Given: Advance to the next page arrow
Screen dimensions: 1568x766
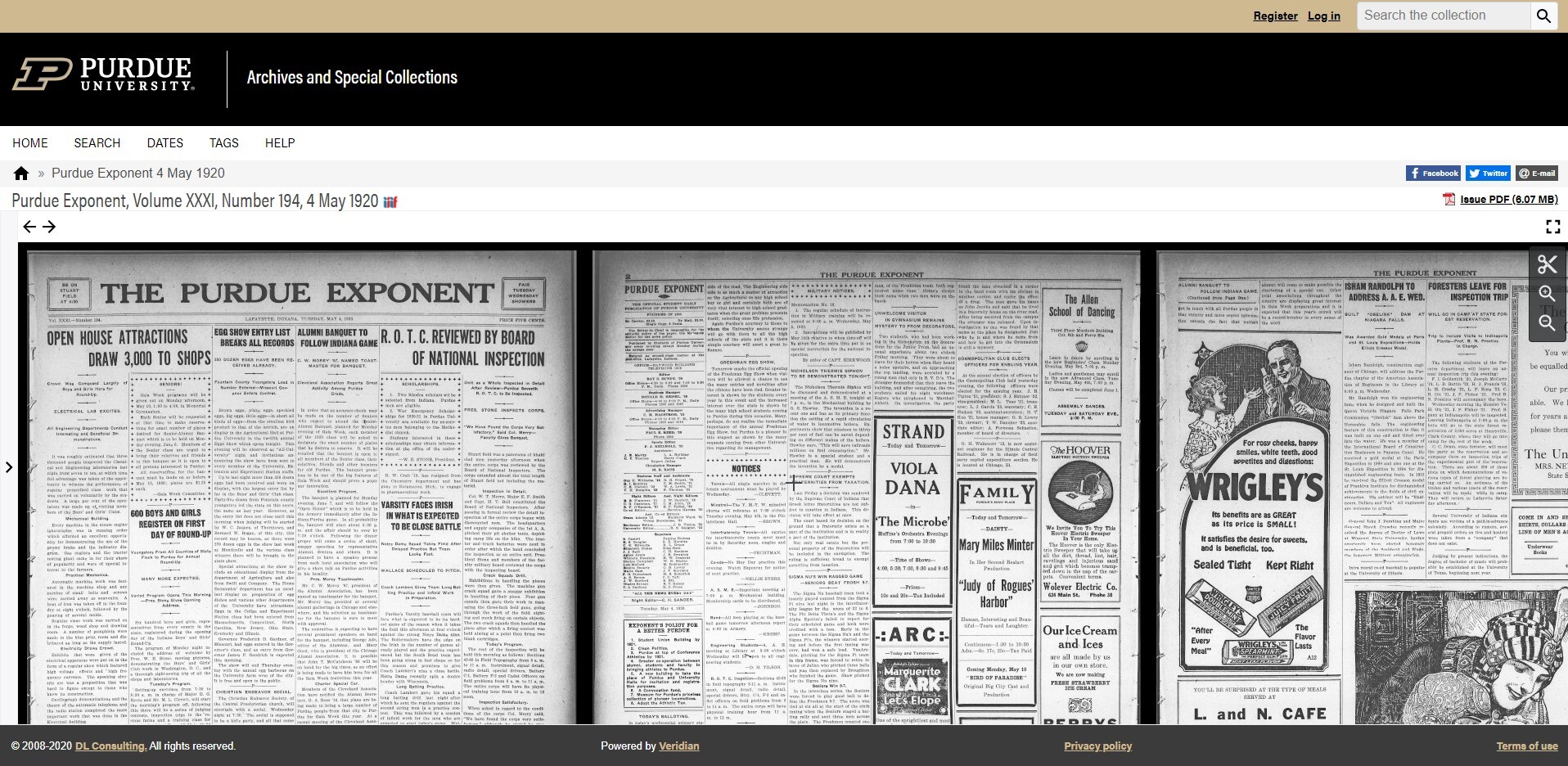Looking at the screenshot, I should (50, 227).
